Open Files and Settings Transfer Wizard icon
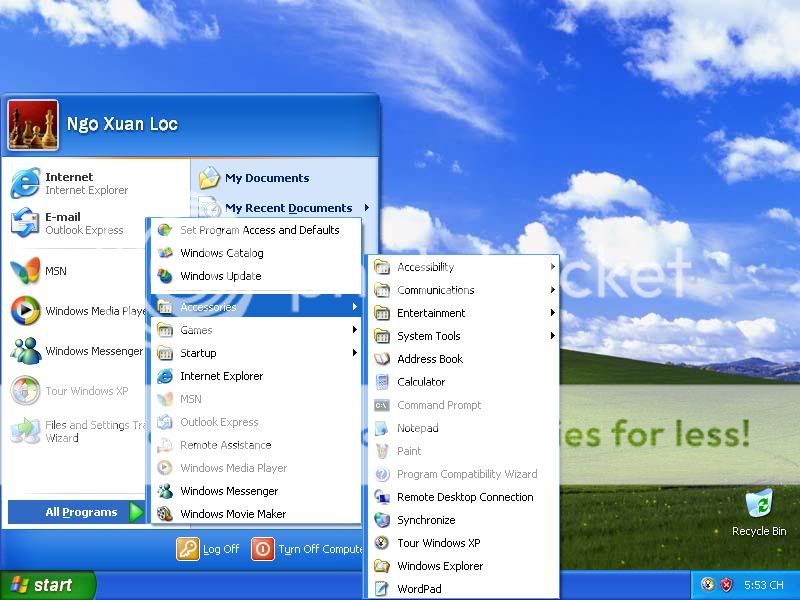Viewport: 800px width, 600px height. tap(25, 431)
